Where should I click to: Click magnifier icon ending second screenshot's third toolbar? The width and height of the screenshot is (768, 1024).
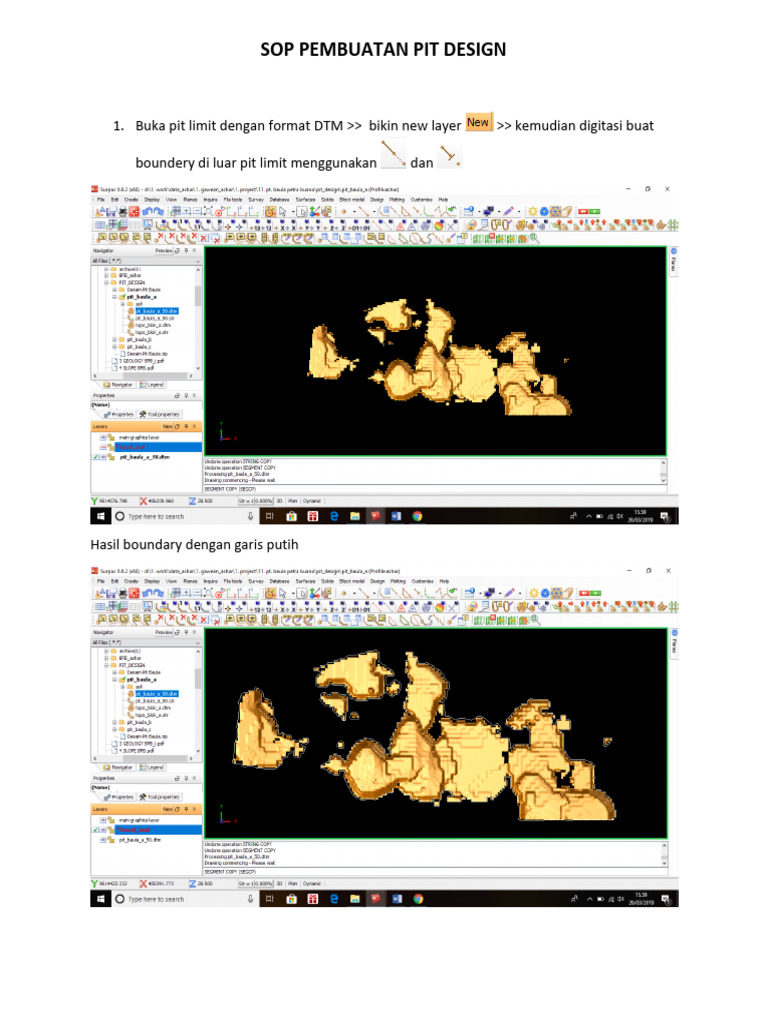(x=536, y=620)
